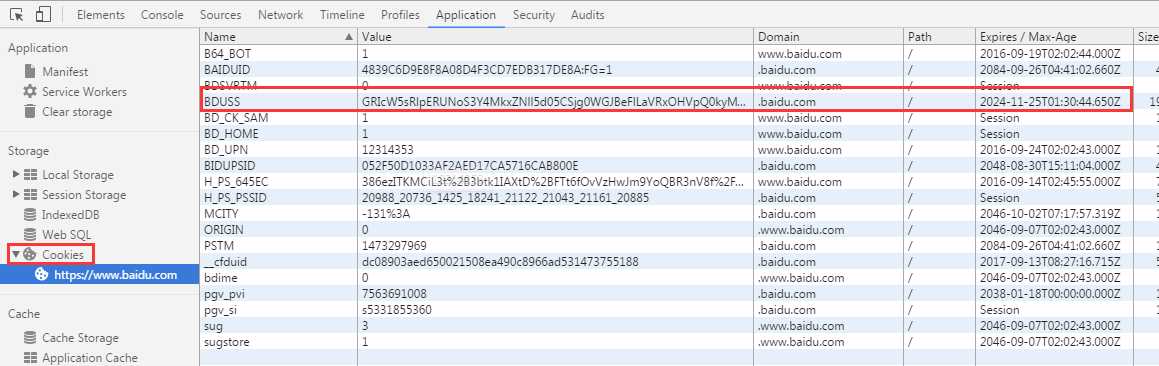Click the Clear storage trash icon
Image resolution: width=1159 pixels, height=366 pixels.
(30, 112)
